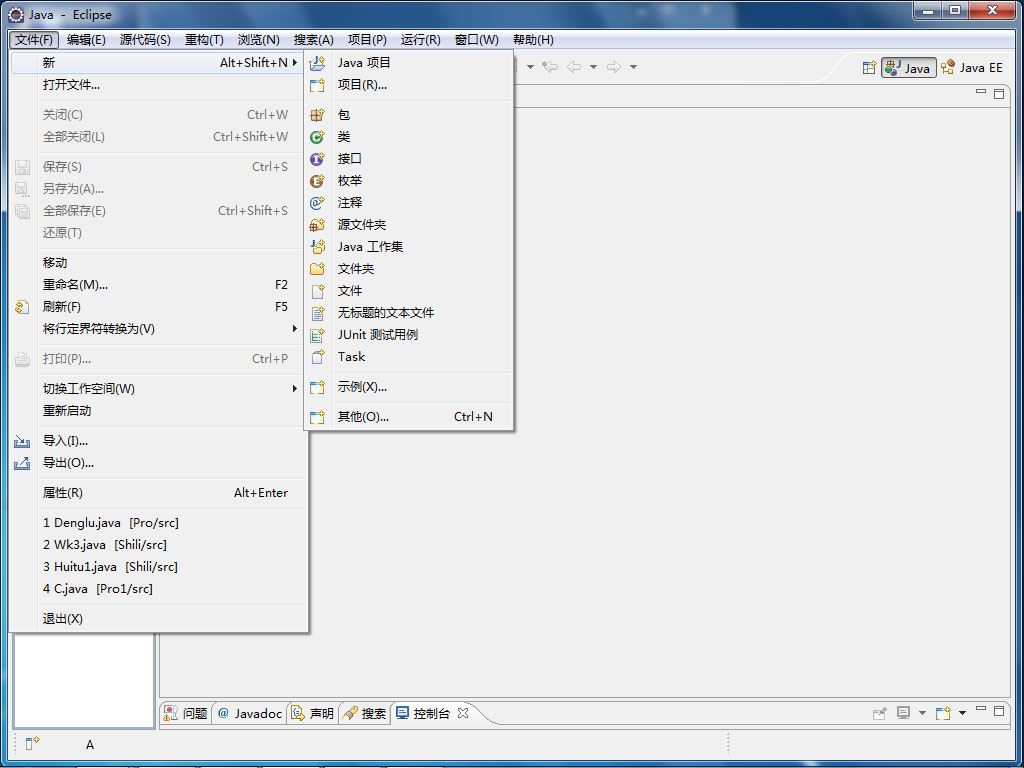The width and height of the screenshot is (1024, 768).
Task: Choose 打开文件... from File menu
Action: coord(159,85)
